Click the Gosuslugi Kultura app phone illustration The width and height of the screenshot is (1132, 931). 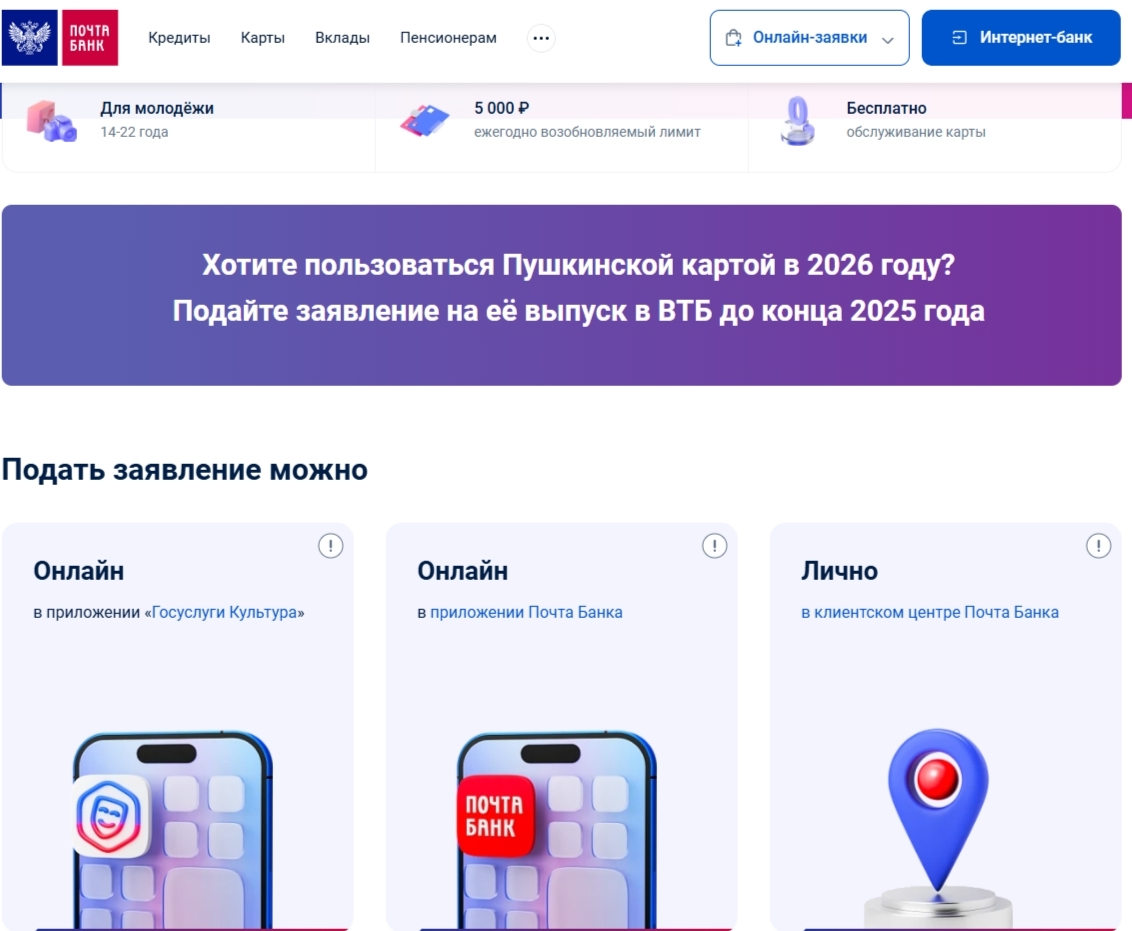point(173,830)
